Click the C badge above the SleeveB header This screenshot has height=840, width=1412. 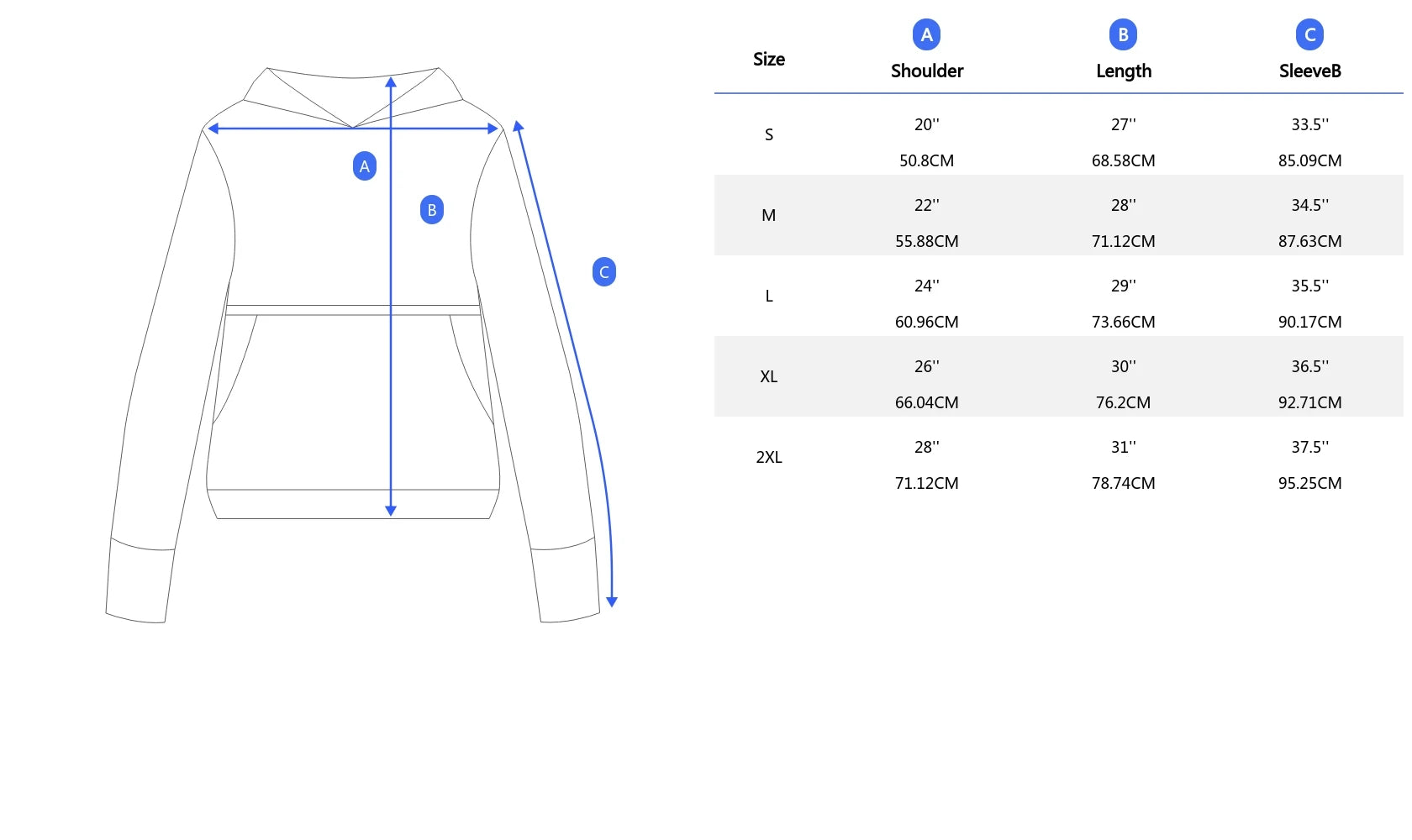tap(1309, 35)
